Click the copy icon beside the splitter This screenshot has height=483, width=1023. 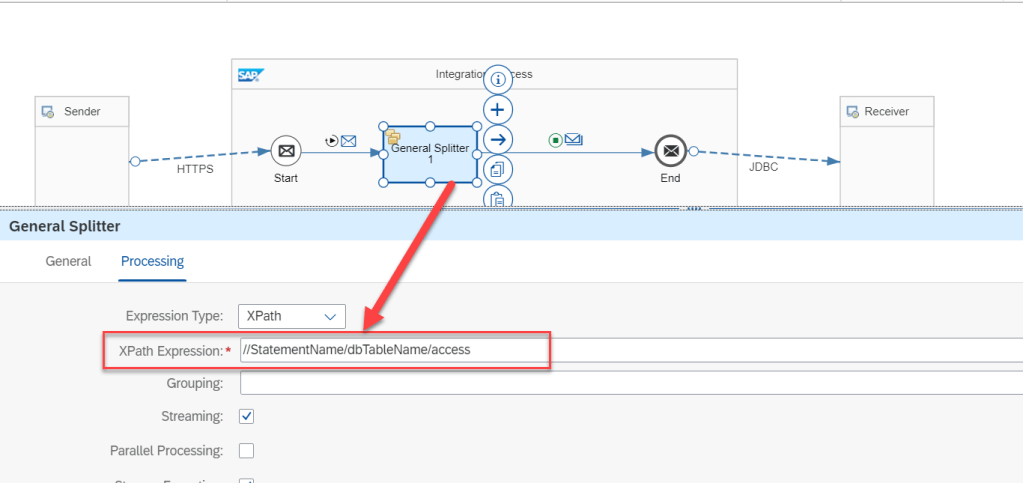[498, 170]
